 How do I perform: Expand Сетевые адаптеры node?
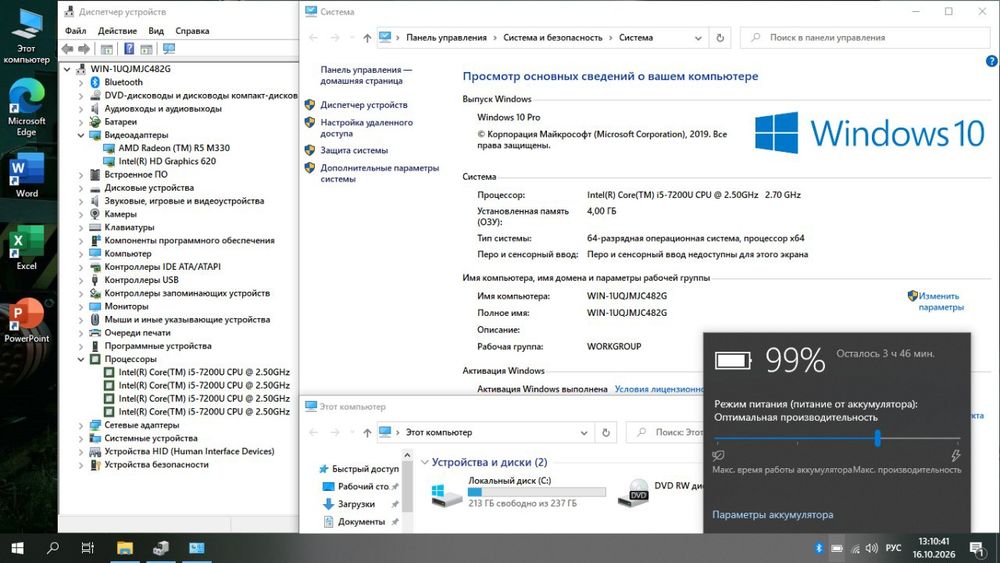click(80, 425)
